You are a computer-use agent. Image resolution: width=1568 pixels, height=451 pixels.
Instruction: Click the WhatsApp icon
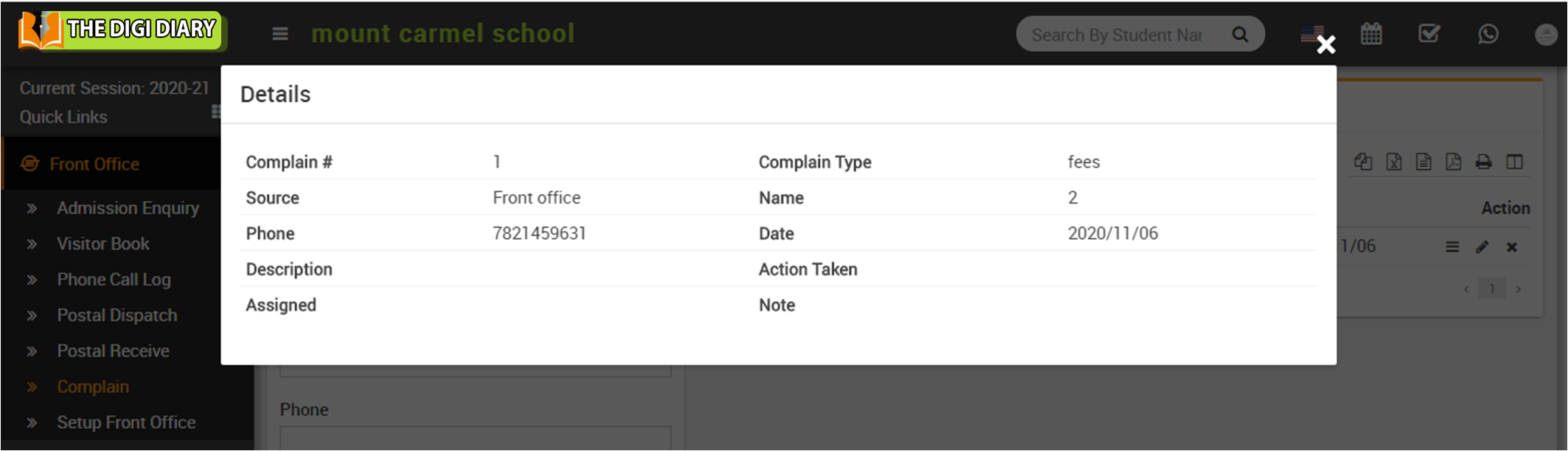[1488, 34]
